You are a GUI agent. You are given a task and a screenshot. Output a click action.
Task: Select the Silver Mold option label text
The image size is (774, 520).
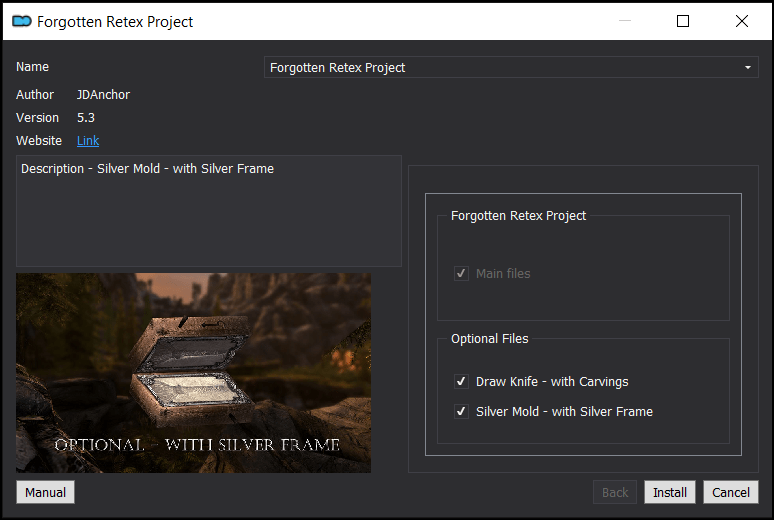click(x=564, y=412)
